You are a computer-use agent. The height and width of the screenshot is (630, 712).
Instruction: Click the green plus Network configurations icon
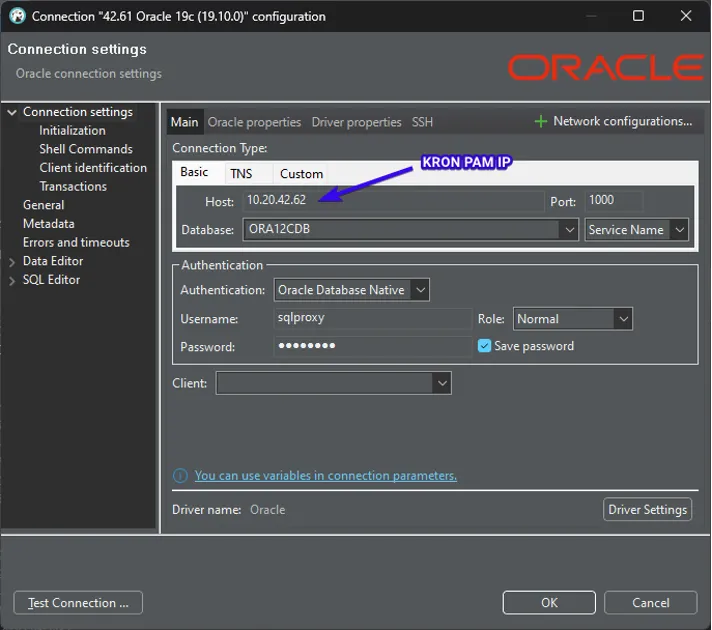click(x=540, y=121)
